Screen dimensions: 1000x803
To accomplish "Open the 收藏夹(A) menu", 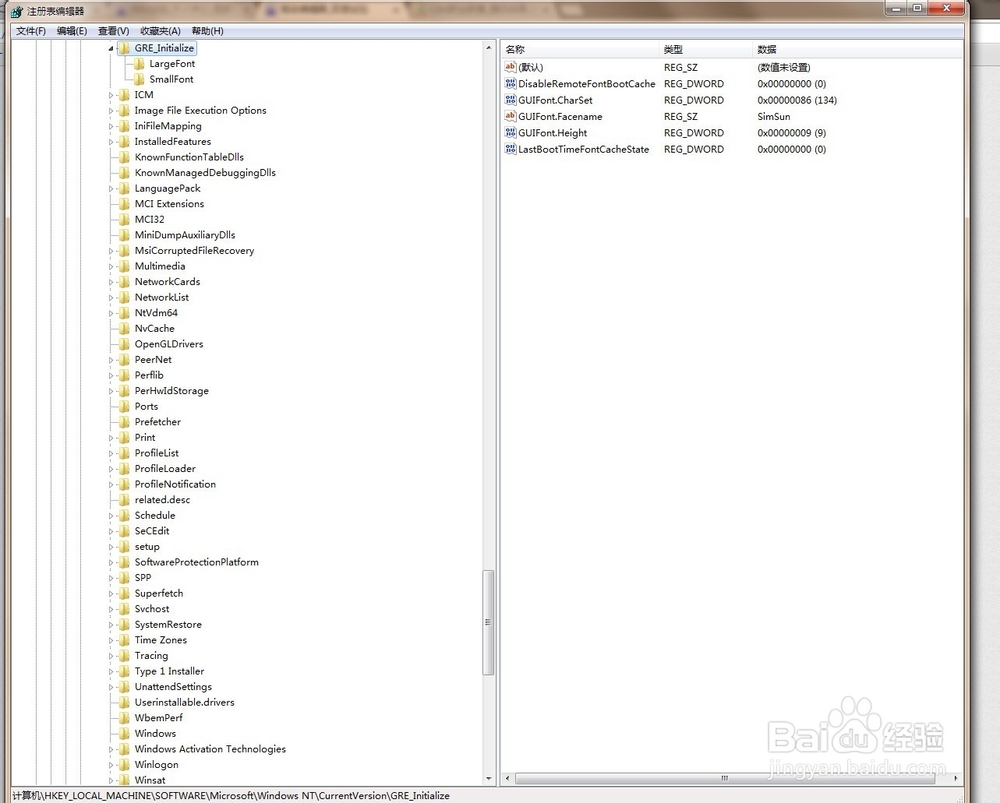I will tap(160, 31).
